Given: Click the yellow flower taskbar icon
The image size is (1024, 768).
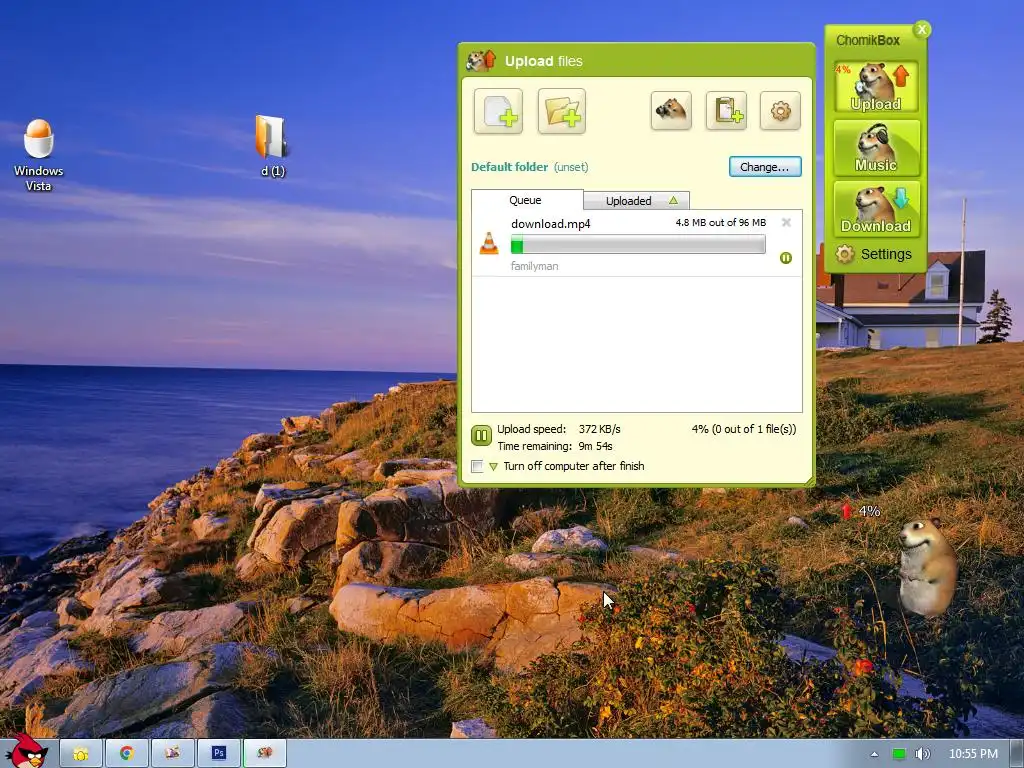Looking at the screenshot, I should (x=81, y=754).
